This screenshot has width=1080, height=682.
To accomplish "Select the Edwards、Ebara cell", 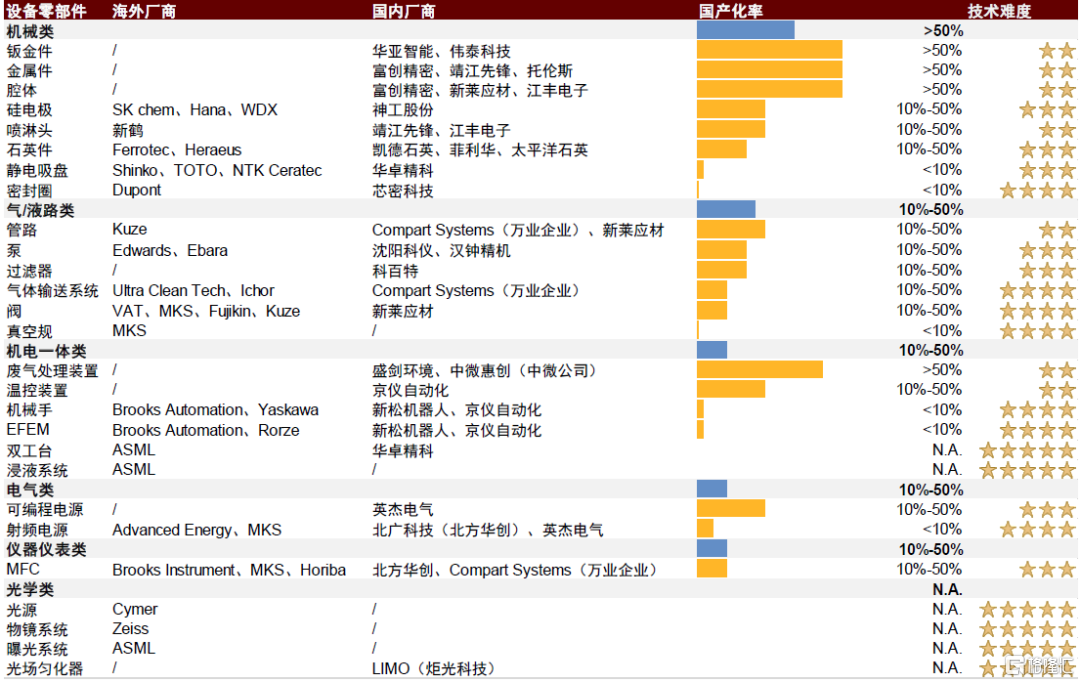I will [x=170, y=250].
